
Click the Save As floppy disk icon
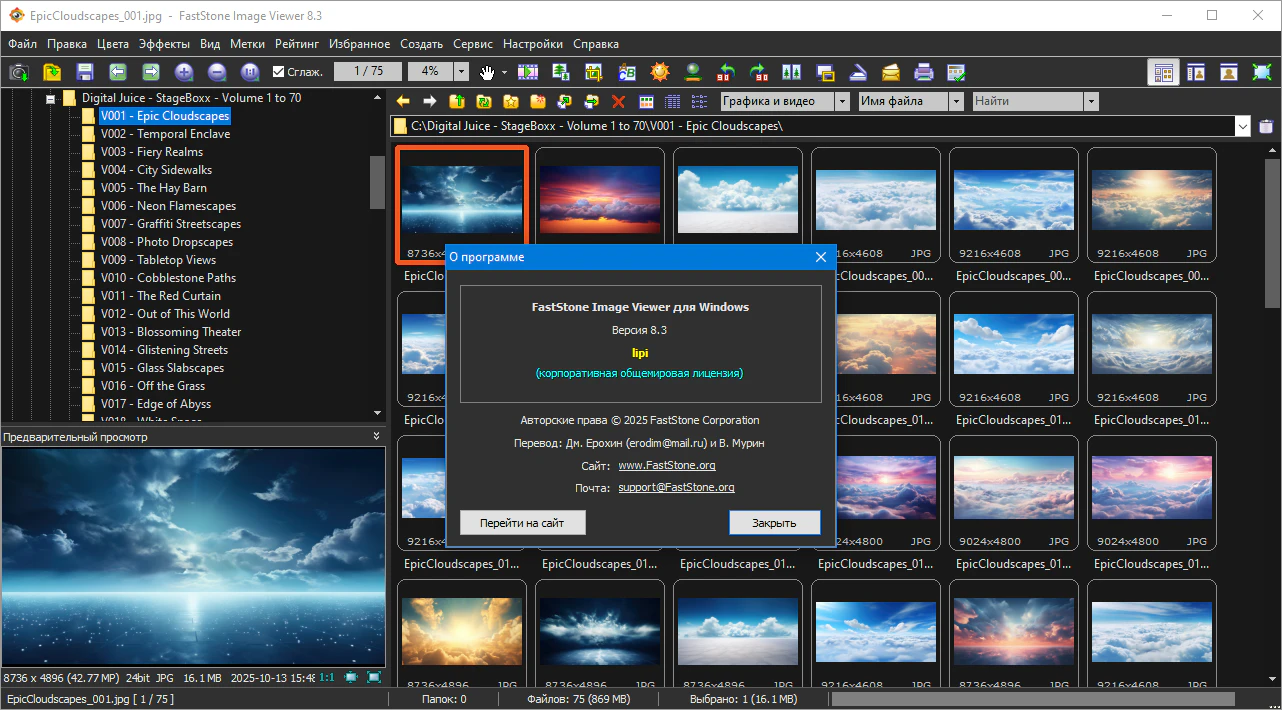click(84, 72)
